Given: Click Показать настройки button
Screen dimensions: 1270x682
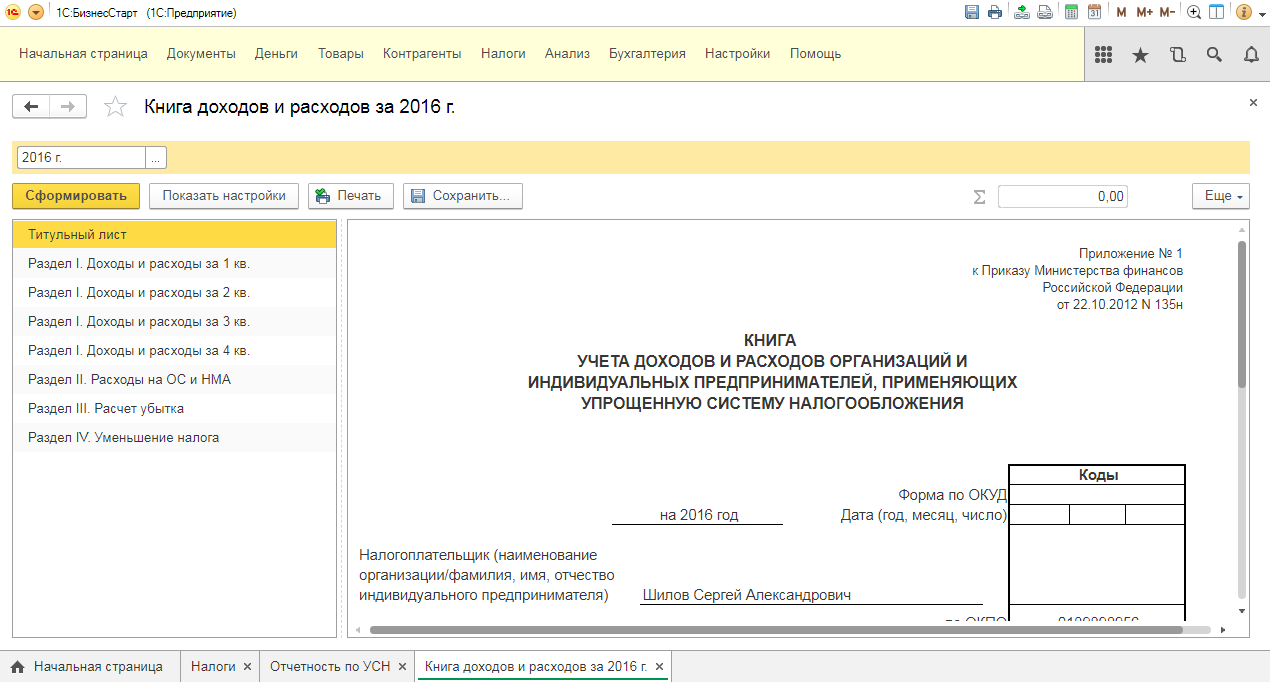Looking at the screenshot, I should [224, 196].
